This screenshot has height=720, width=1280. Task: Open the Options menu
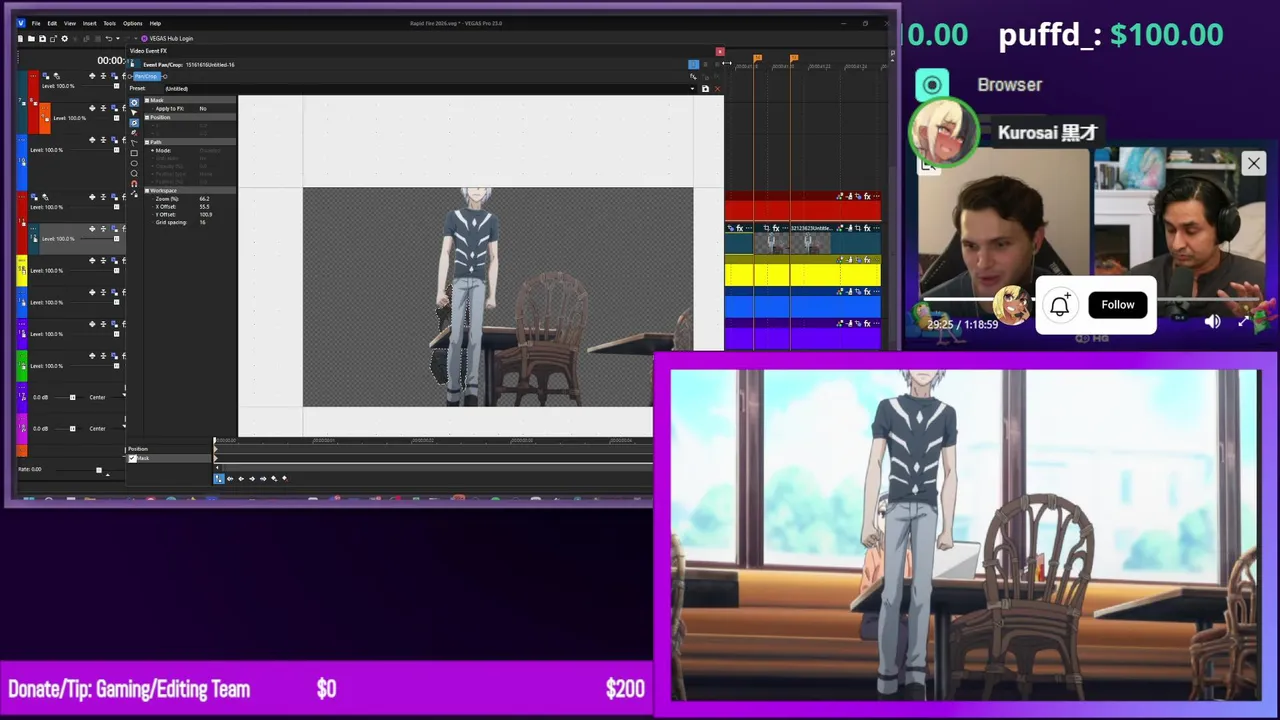[133, 23]
